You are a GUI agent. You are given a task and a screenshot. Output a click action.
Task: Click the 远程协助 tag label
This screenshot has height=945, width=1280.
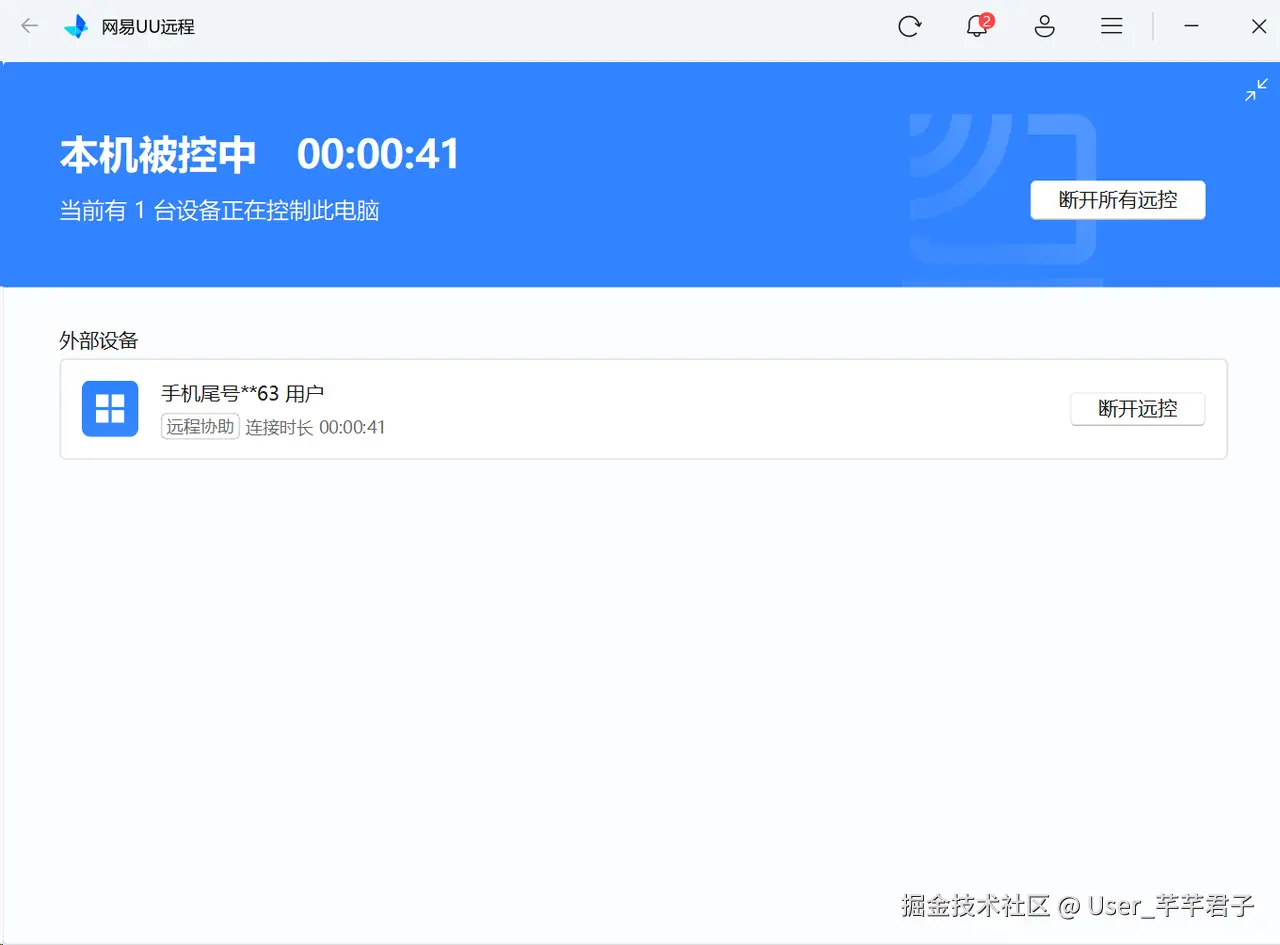[x=200, y=427]
